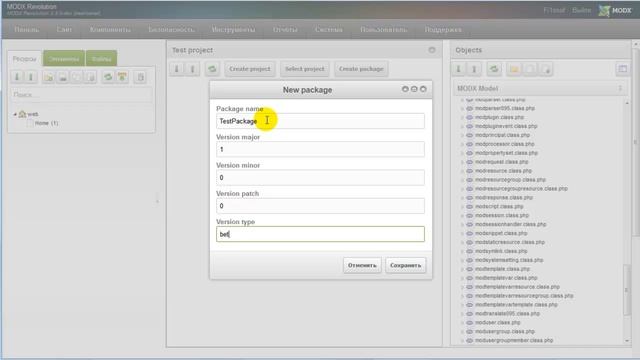Open the Система menu
The image size is (640, 360).
(x=329, y=29)
